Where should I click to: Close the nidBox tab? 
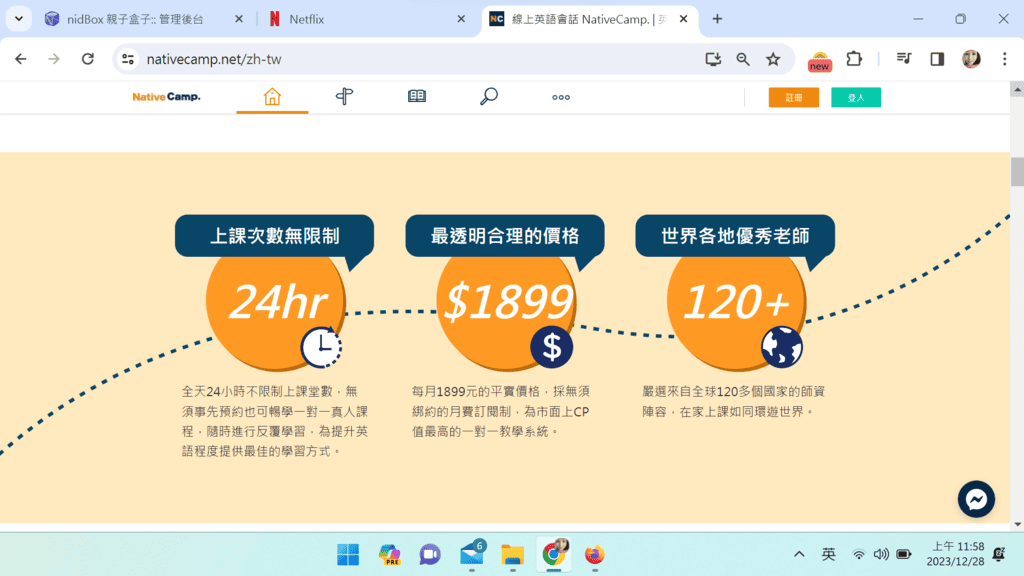[239, 19]
